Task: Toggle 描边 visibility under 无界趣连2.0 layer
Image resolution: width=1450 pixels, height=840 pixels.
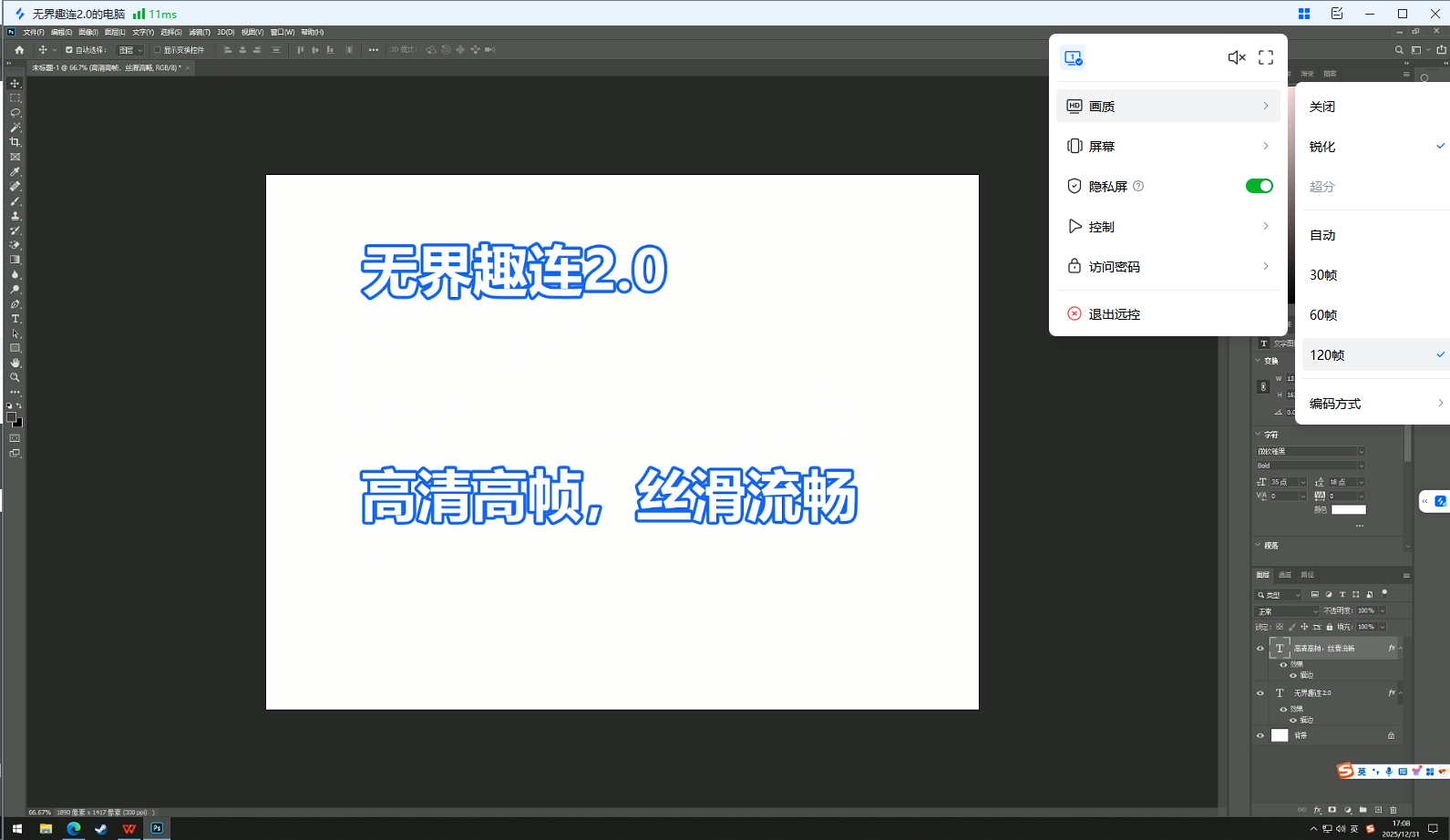Action: [x=1292, y=720]
